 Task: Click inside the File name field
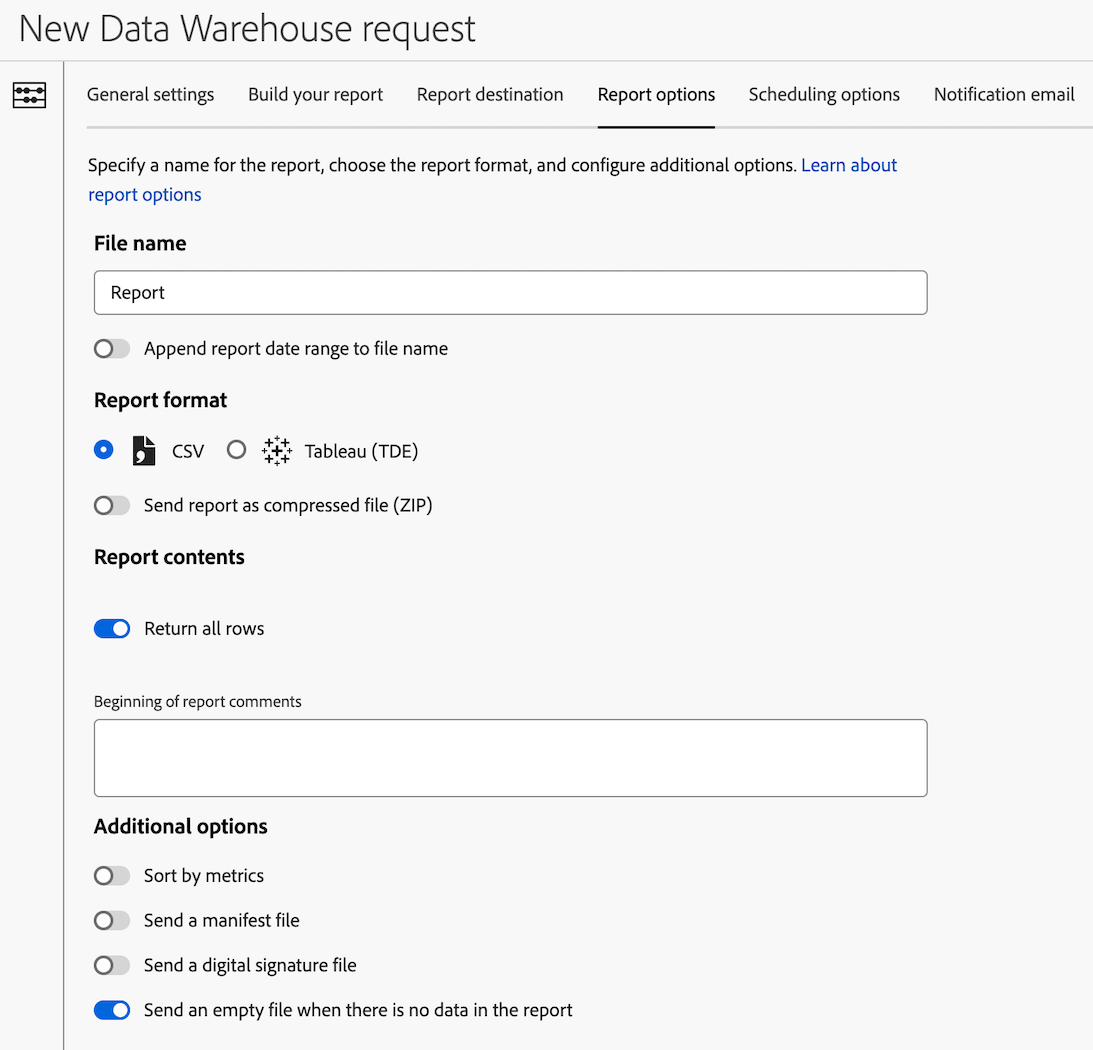point(510,292)
